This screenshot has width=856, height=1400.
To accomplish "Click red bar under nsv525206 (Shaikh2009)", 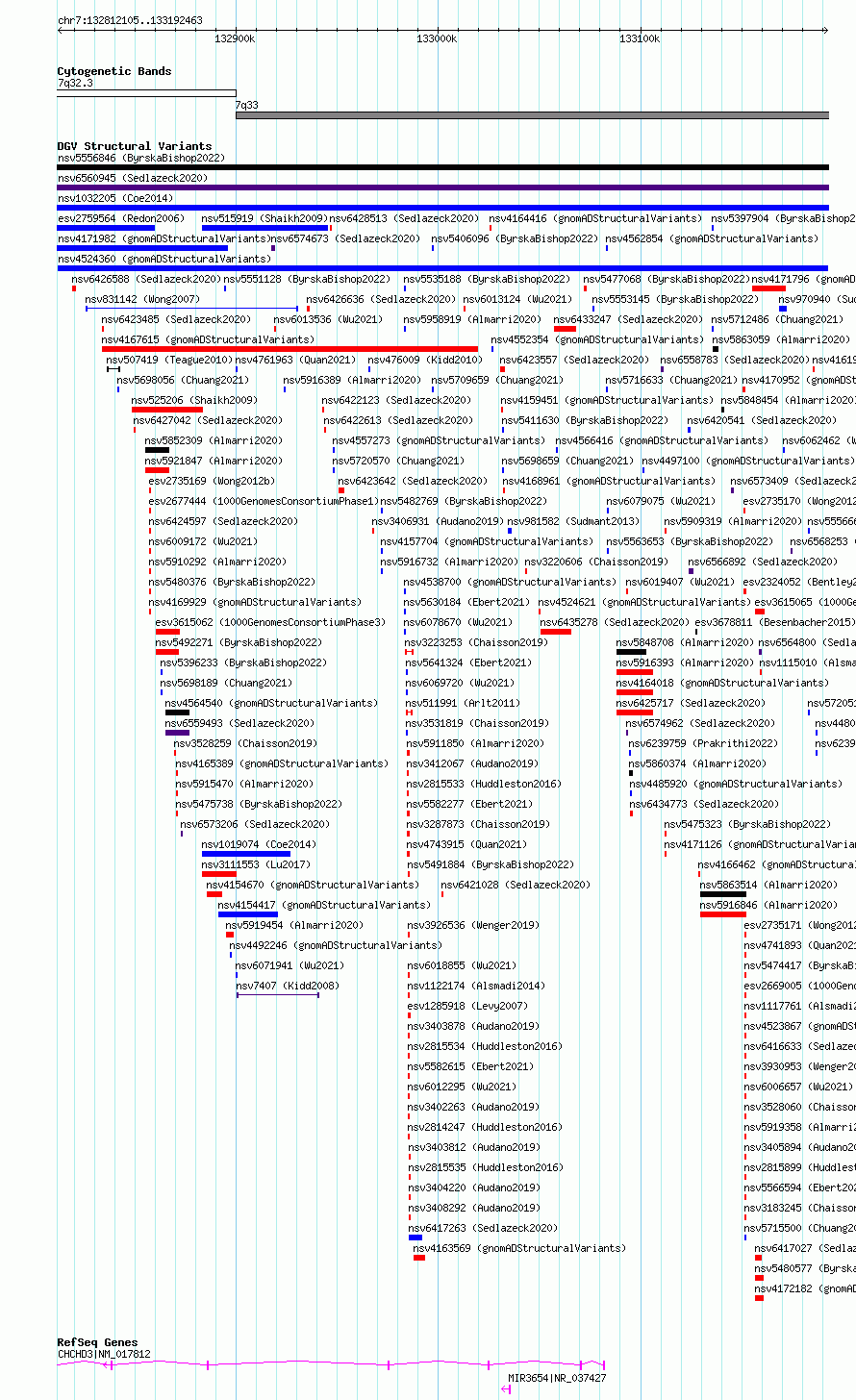I will [x=167, y=410].
